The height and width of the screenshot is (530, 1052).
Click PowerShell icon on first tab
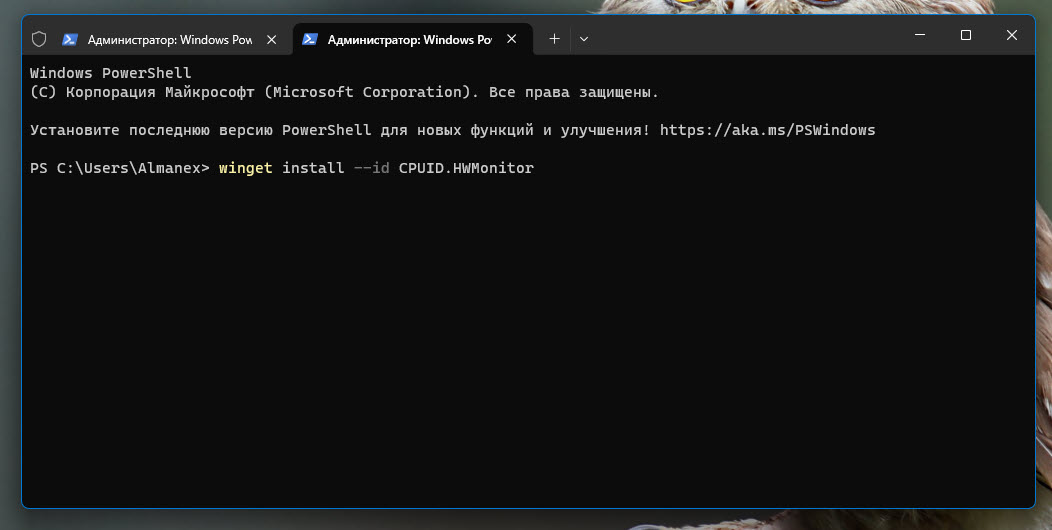pyautogui.click(x=70, y=40)
